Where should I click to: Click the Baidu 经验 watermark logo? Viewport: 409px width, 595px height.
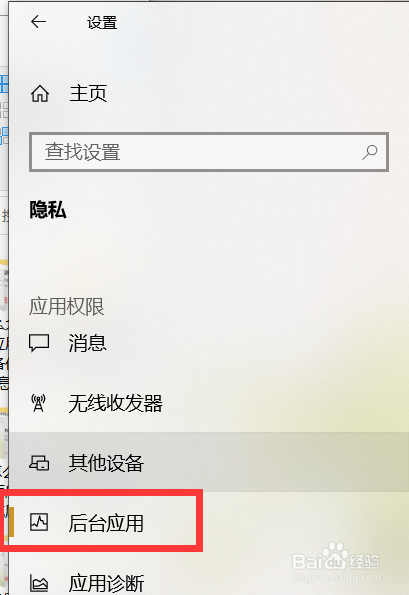pos(336,562)
